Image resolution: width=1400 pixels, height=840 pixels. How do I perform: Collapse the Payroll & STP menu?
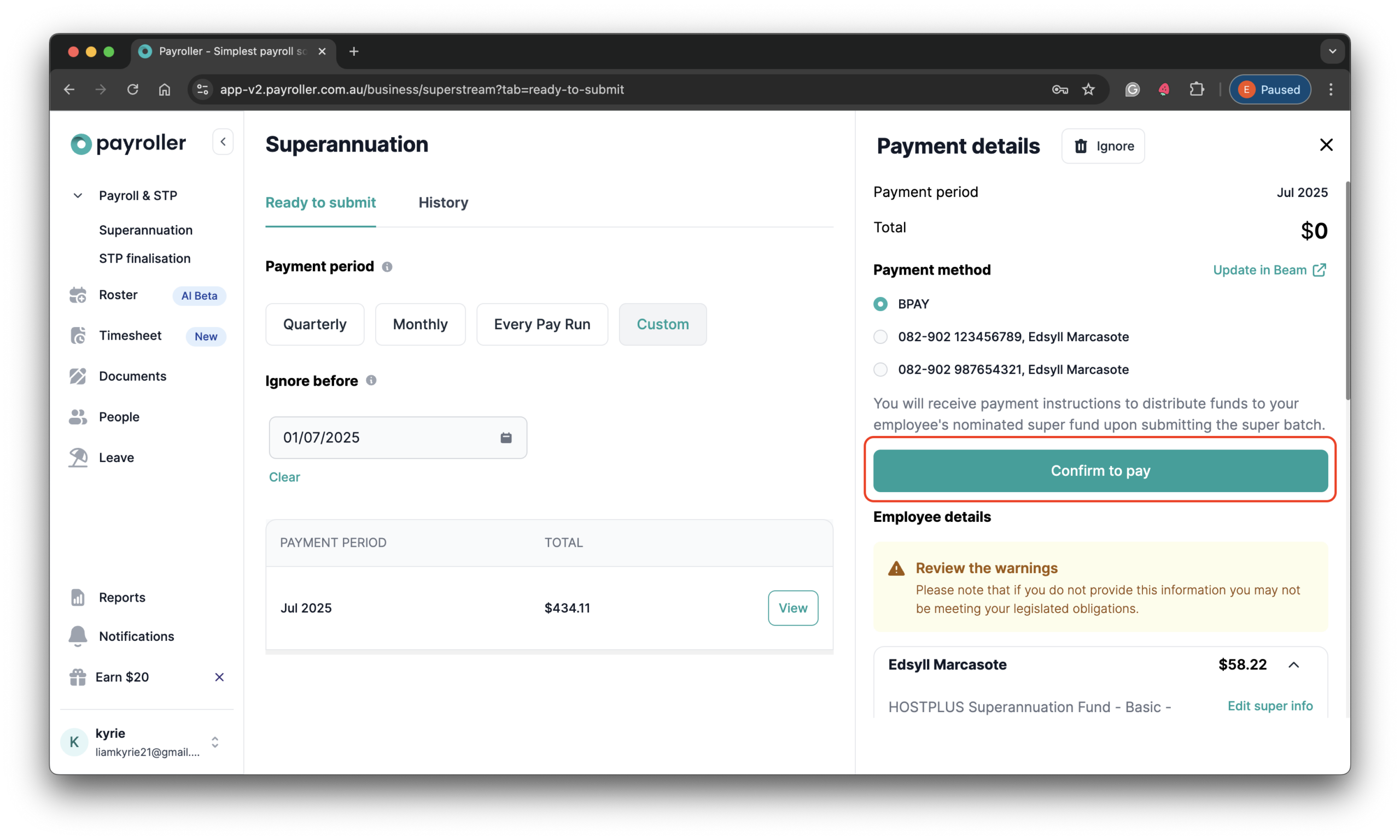point(78,196)
